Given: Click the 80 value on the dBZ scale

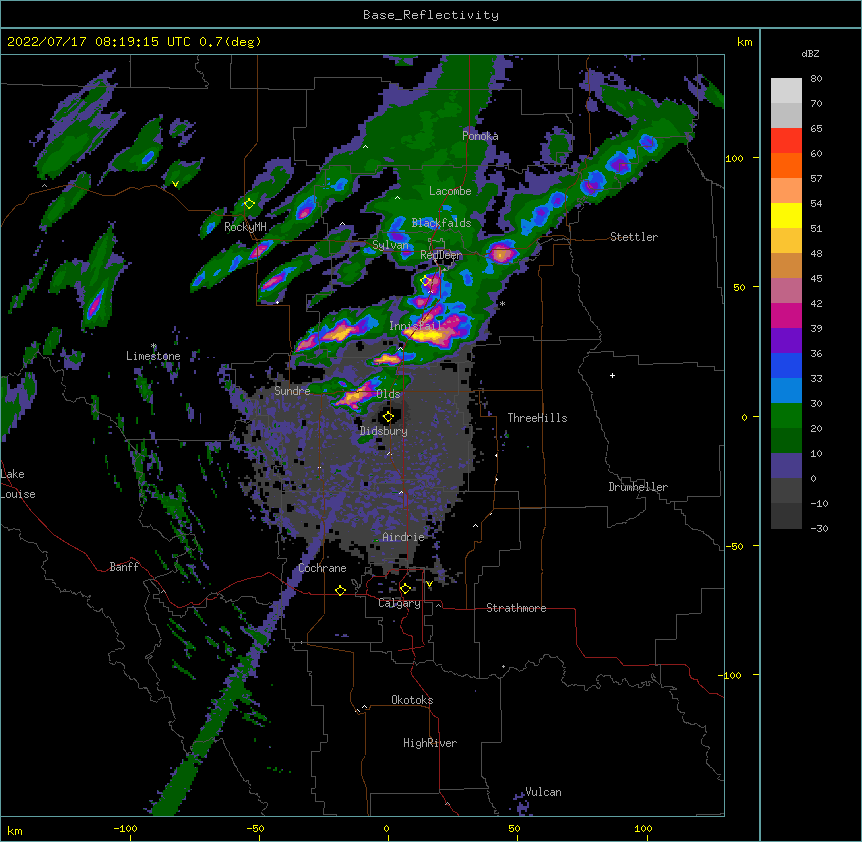Looking at the screenshot, I should (x=816, y=79).
